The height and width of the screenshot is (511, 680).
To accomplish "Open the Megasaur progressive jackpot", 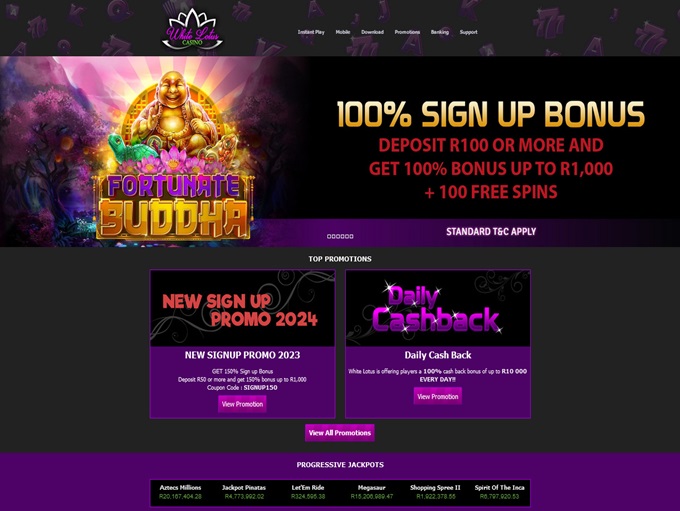I will (372, 492).
